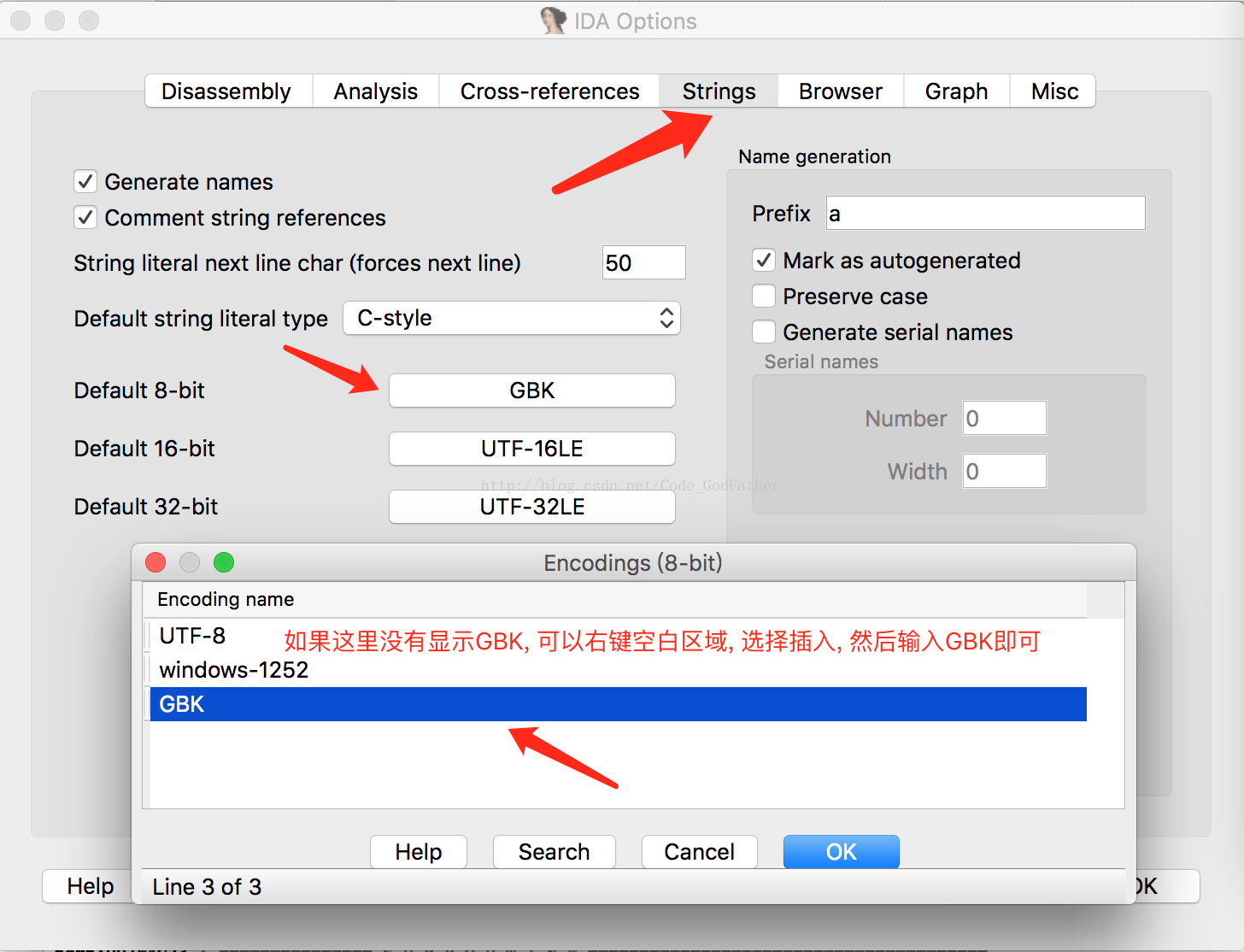The height and width of the screenshot is (952, 1244).
Task: Open the Analysis tab
Action: pyautogui.click(x=376, y=91)
